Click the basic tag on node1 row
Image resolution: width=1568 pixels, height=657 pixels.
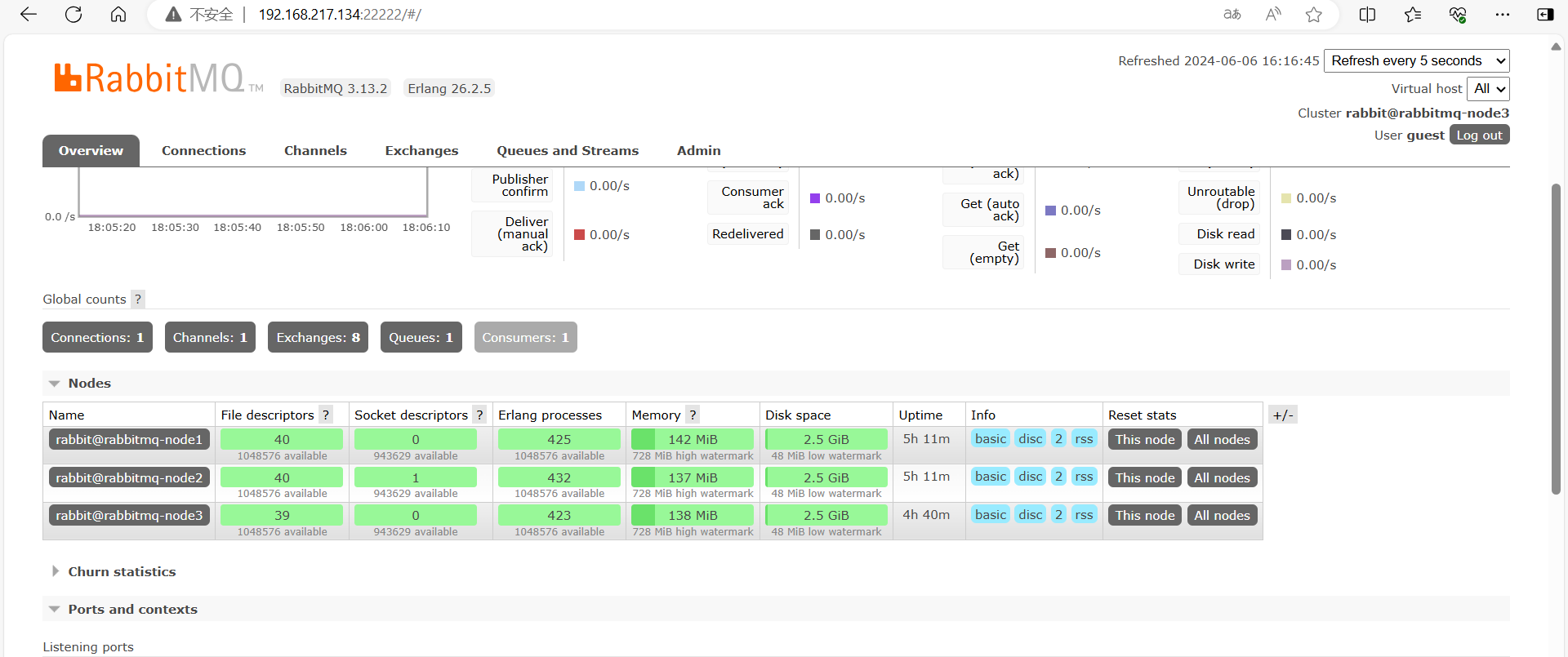[991, 439]
